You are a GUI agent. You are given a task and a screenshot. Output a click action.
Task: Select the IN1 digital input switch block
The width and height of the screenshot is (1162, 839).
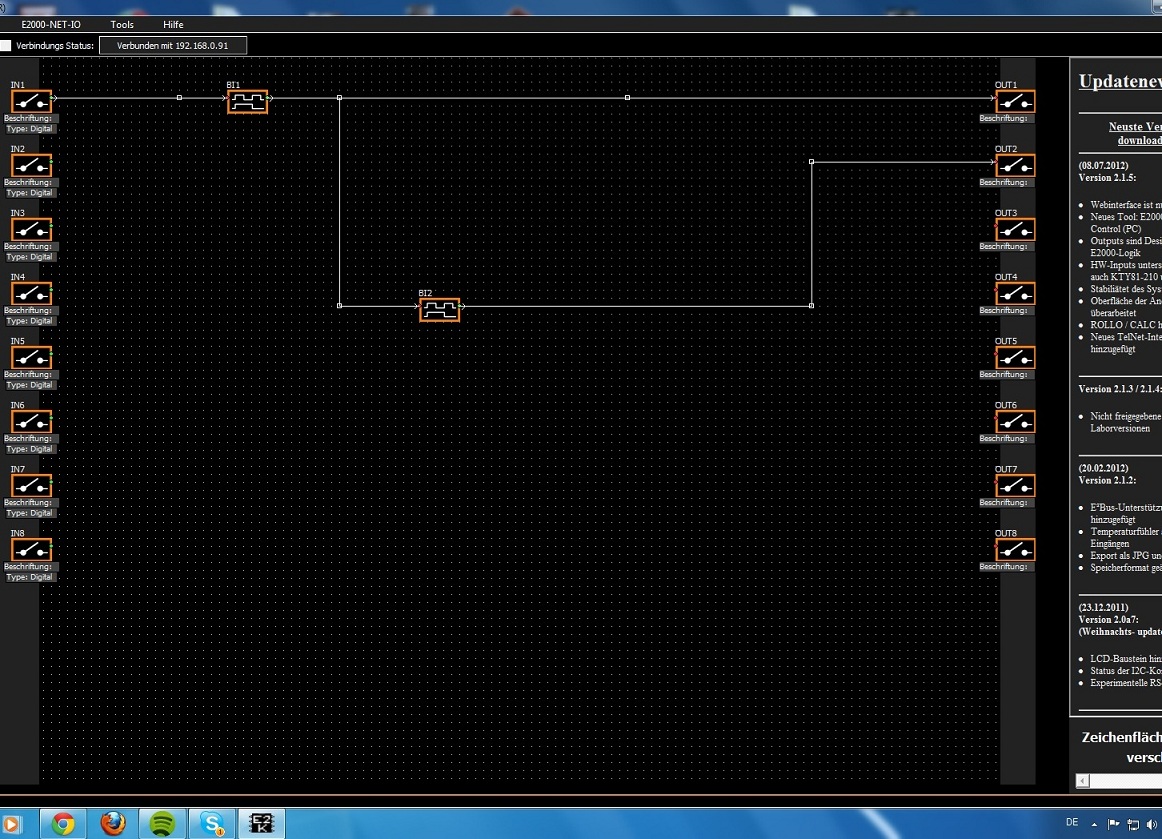click(x=31, y=101)
